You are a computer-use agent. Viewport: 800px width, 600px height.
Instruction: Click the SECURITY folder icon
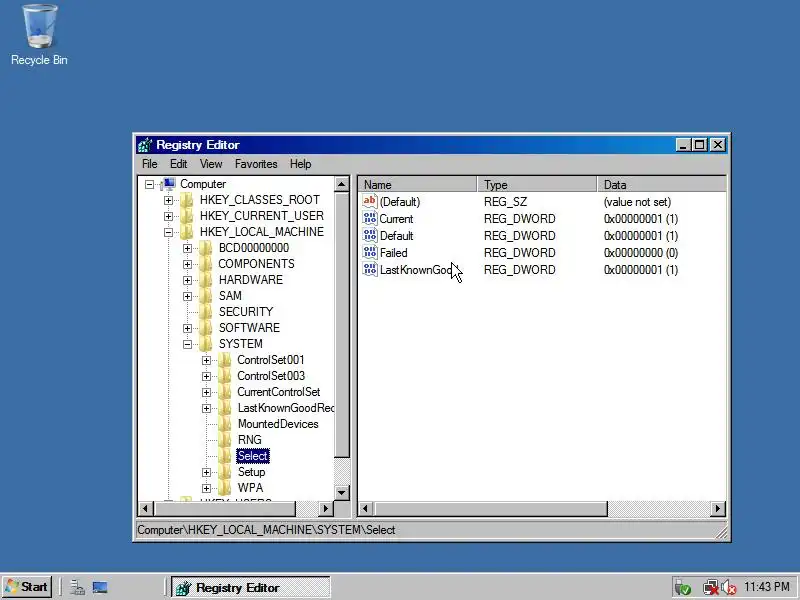click(x=206, y=312)
